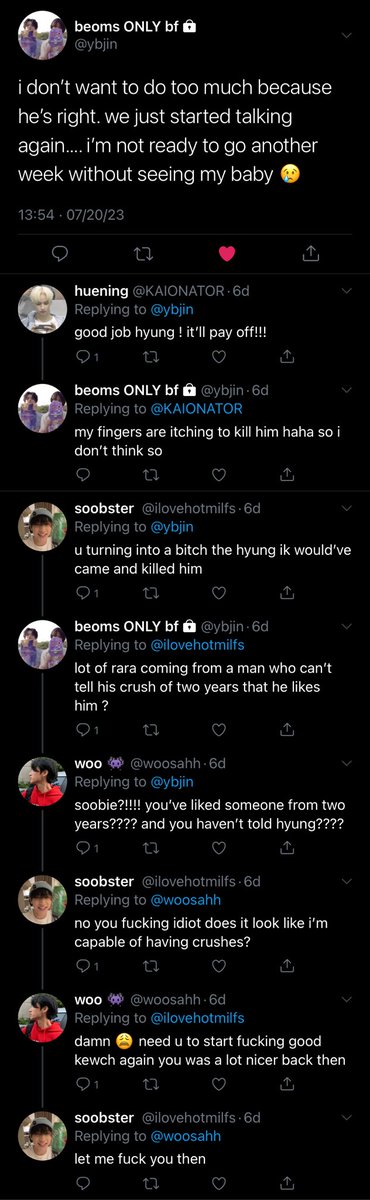Screen dimensions: 370x1200
Task: Like huening's "good job hyung" reply
Action: pos(220,356)
